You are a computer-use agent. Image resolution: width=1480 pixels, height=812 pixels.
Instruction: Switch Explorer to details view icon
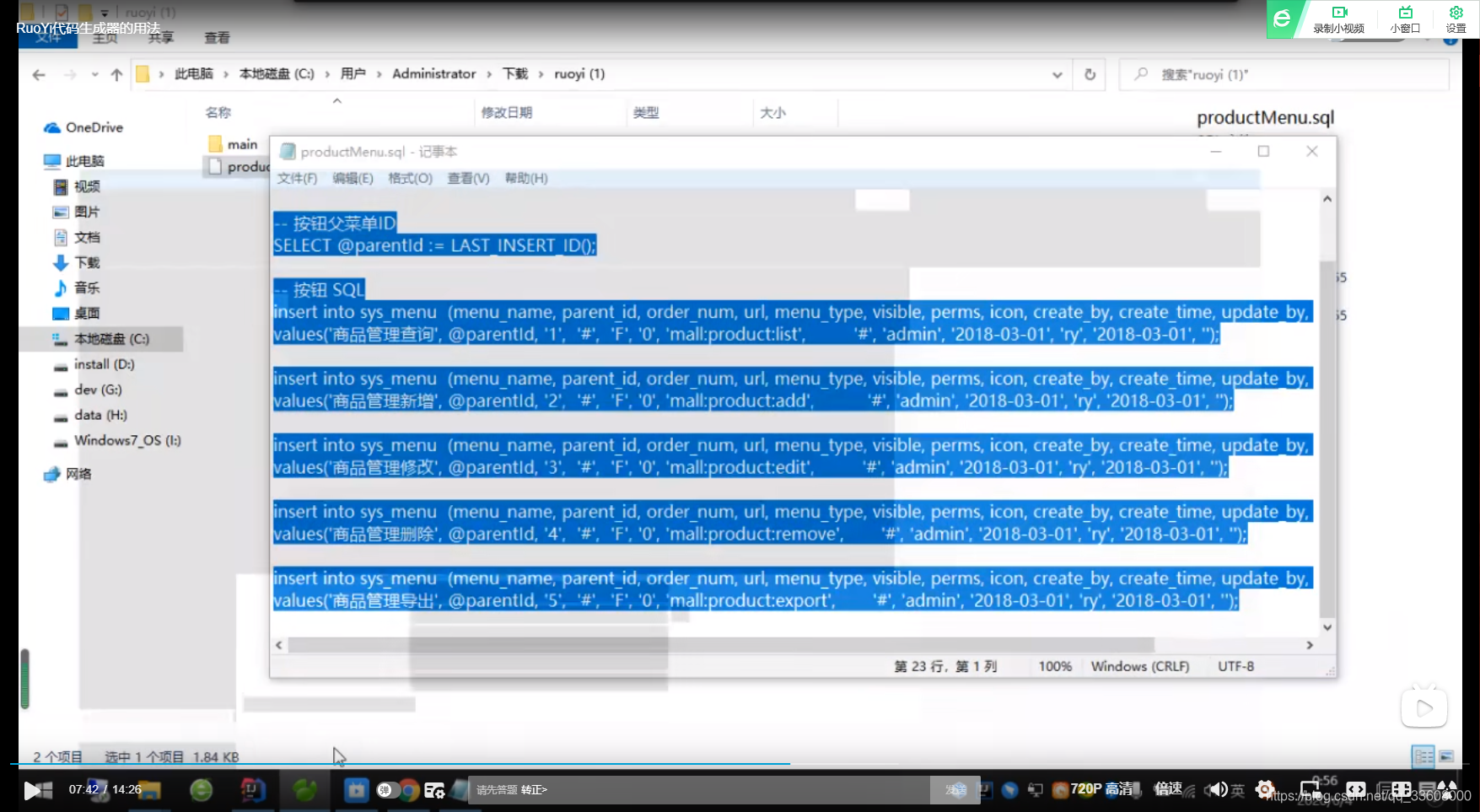[x=1423, y=756]
